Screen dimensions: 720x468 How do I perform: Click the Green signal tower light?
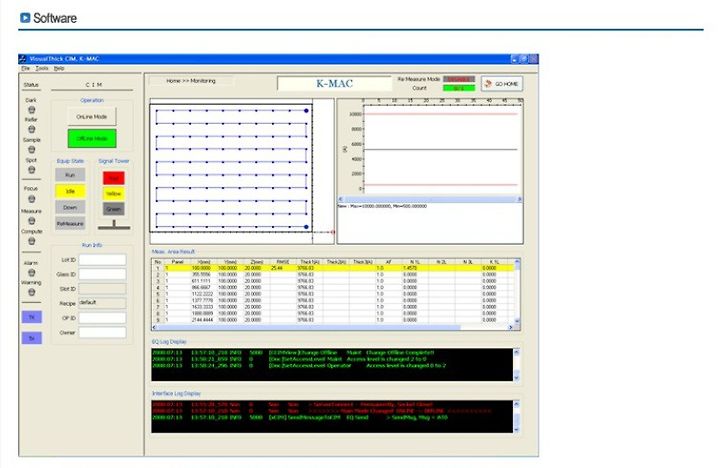[x=113, y=209]
